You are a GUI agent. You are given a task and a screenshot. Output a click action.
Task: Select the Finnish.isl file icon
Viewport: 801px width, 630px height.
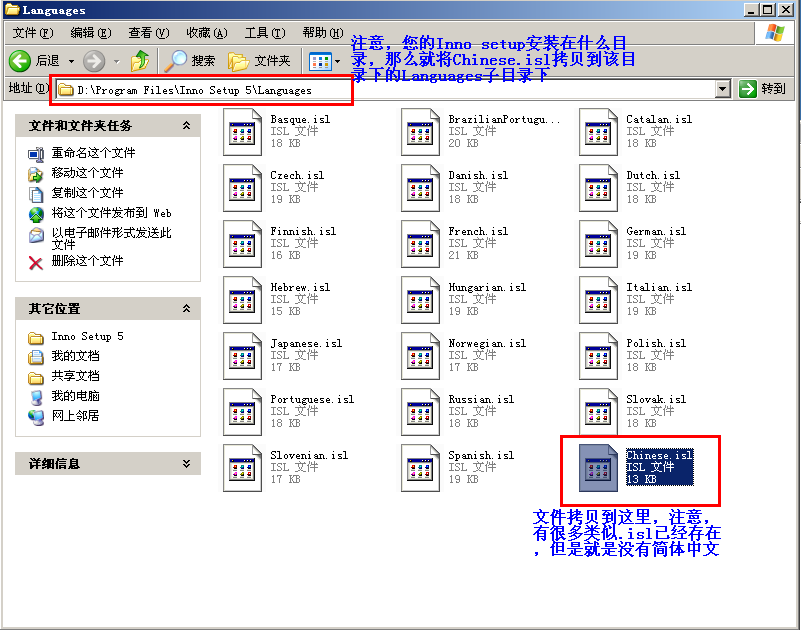(242, 244)
